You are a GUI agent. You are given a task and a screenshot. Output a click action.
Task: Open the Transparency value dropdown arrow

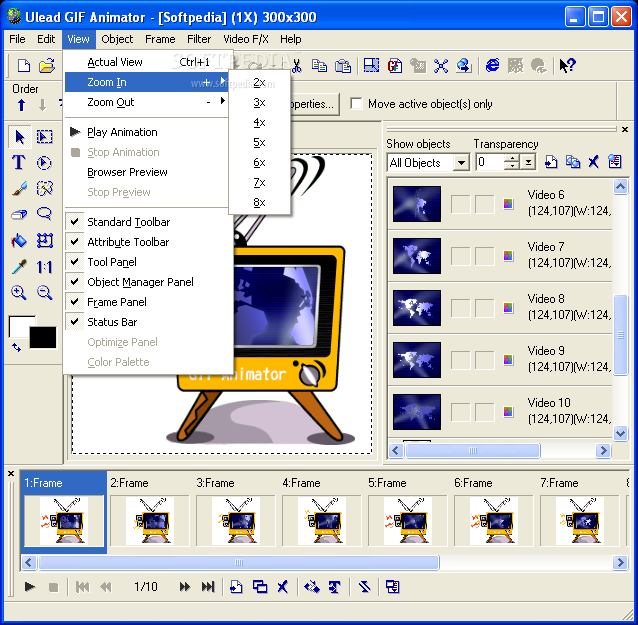(x=528, y=163)
